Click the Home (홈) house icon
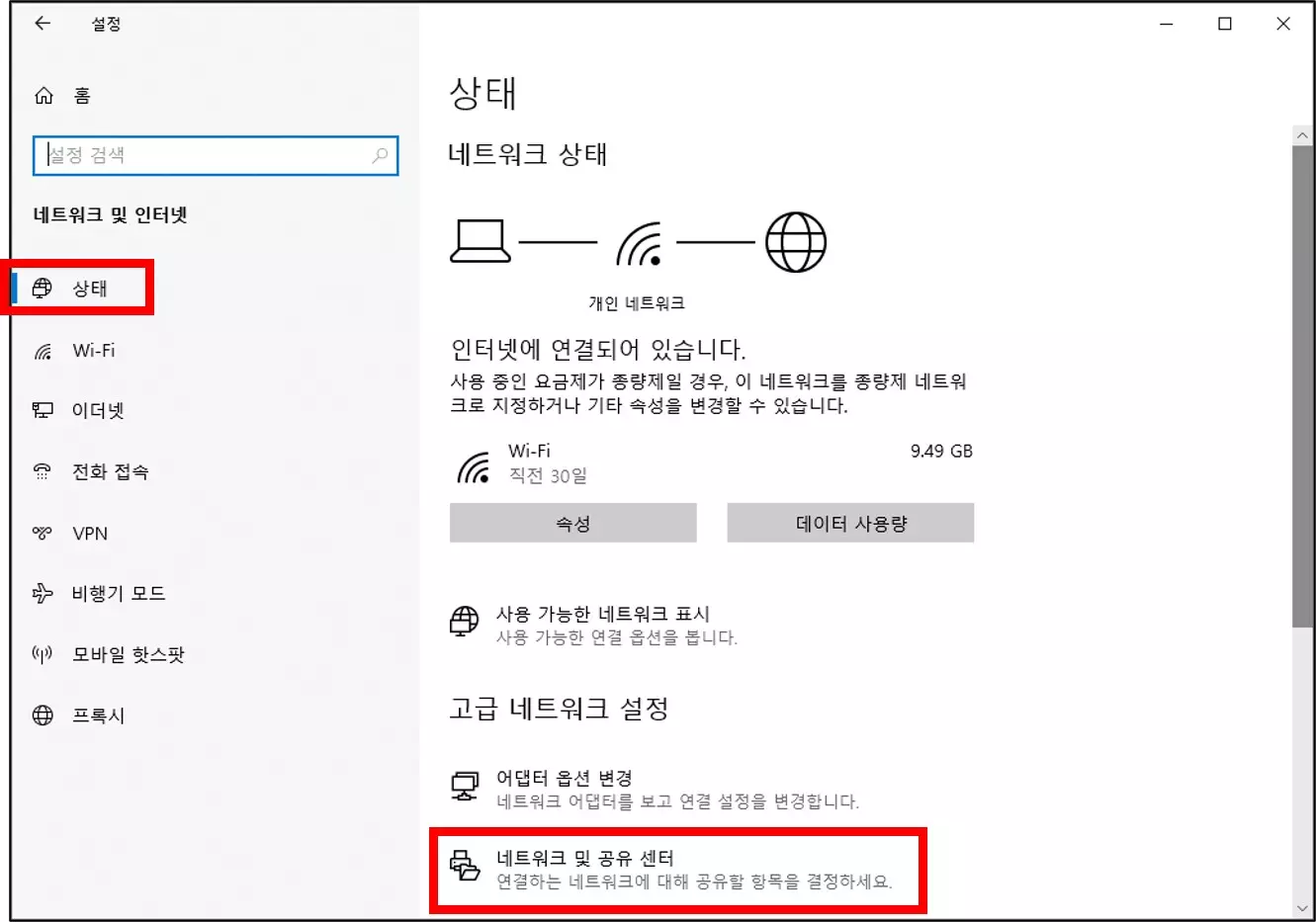The width and height of the screenshot is (1316, 922). pyautogui.click(x=44, y=96)
